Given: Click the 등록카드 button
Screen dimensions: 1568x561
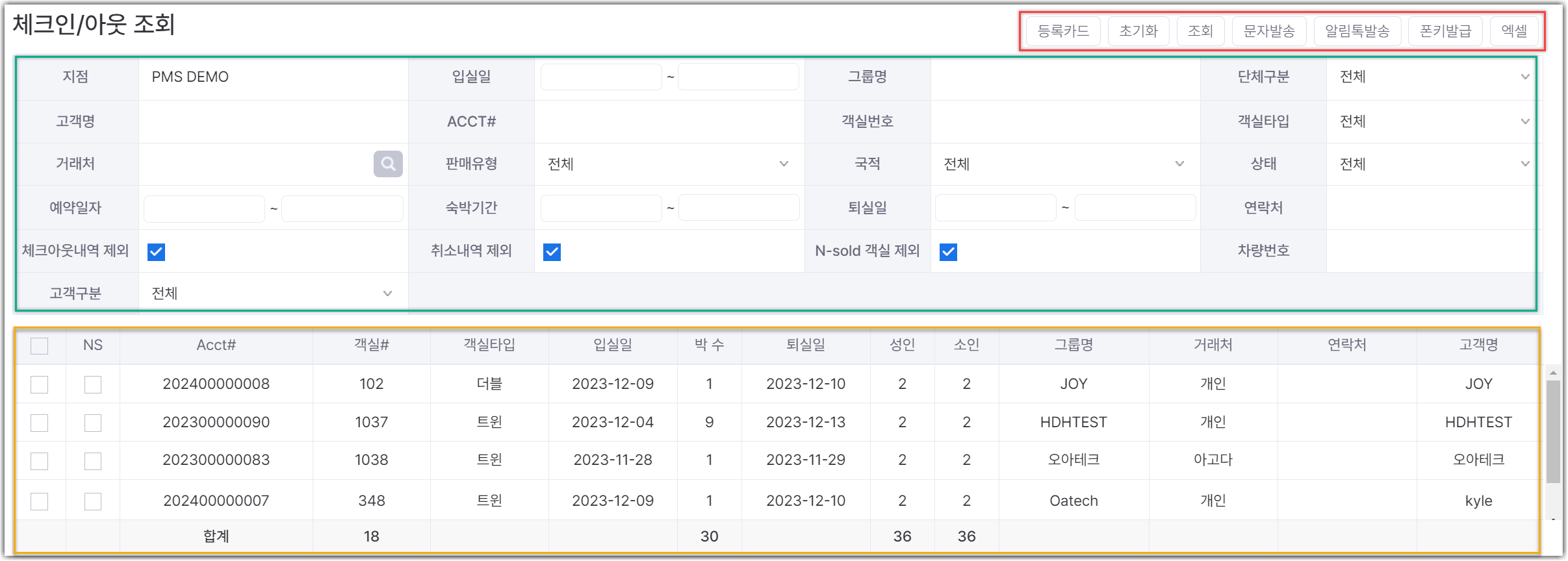Looking at the screenshot, I should (1063, 31).
